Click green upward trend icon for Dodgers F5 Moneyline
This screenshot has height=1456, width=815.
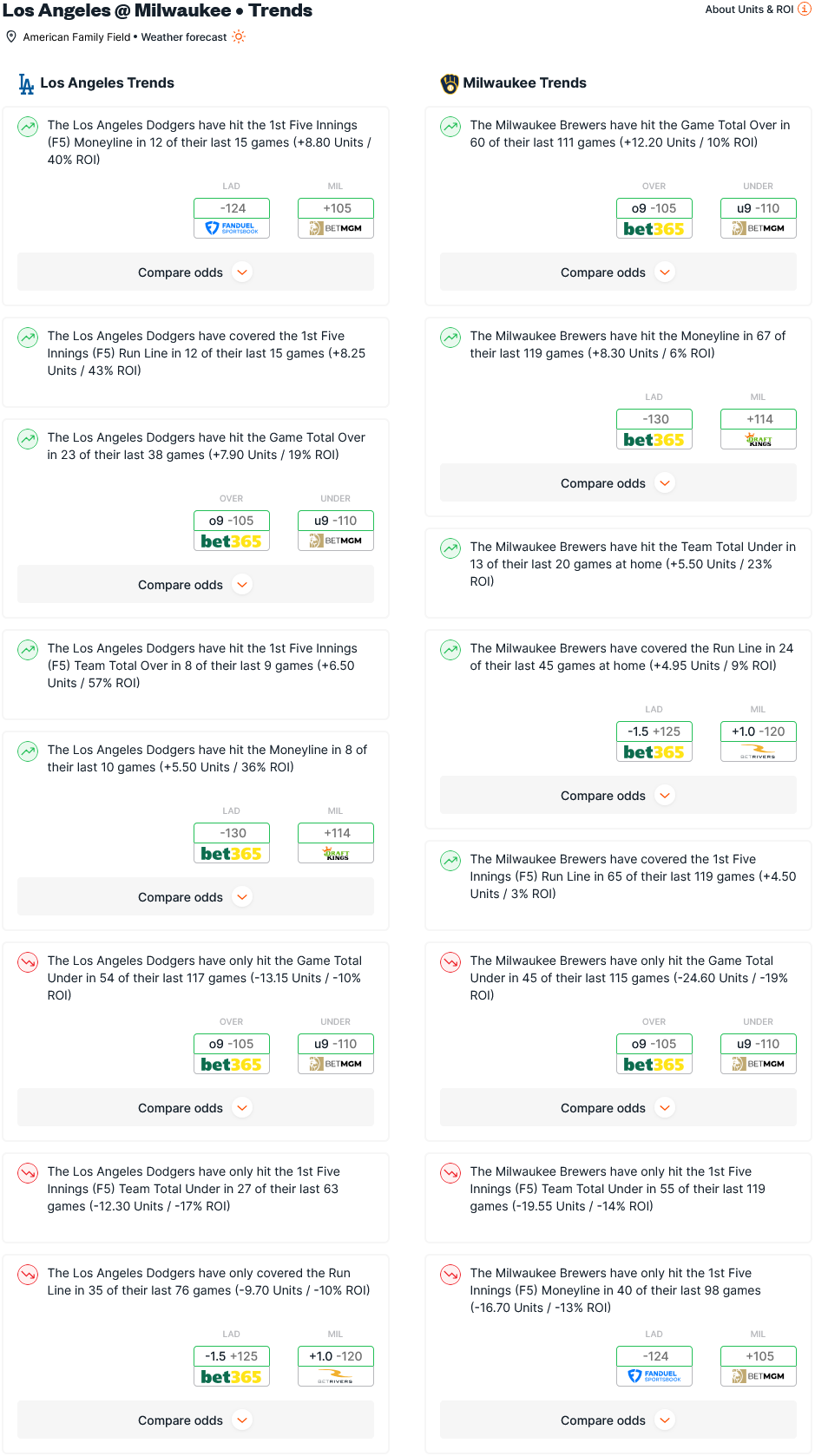point(28,126)
